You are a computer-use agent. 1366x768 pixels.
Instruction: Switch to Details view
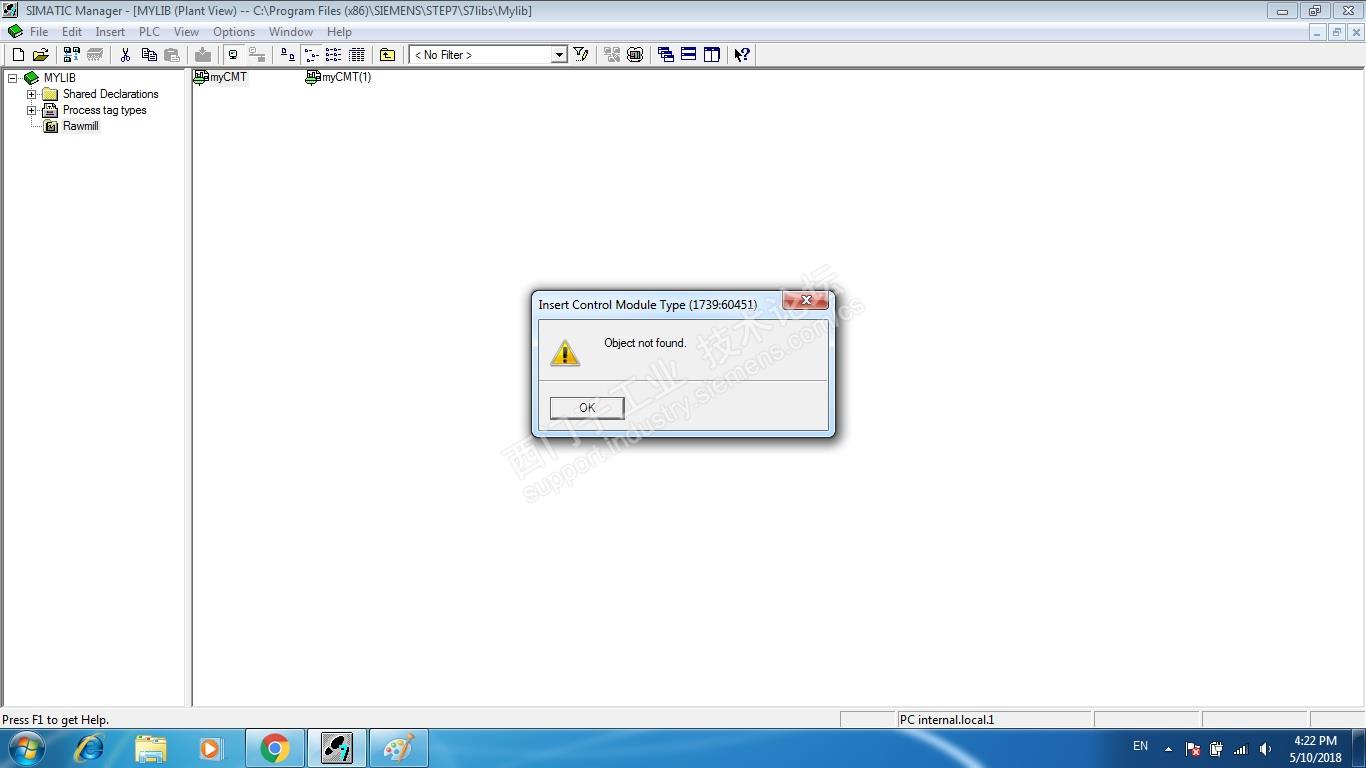pos(356,55)
